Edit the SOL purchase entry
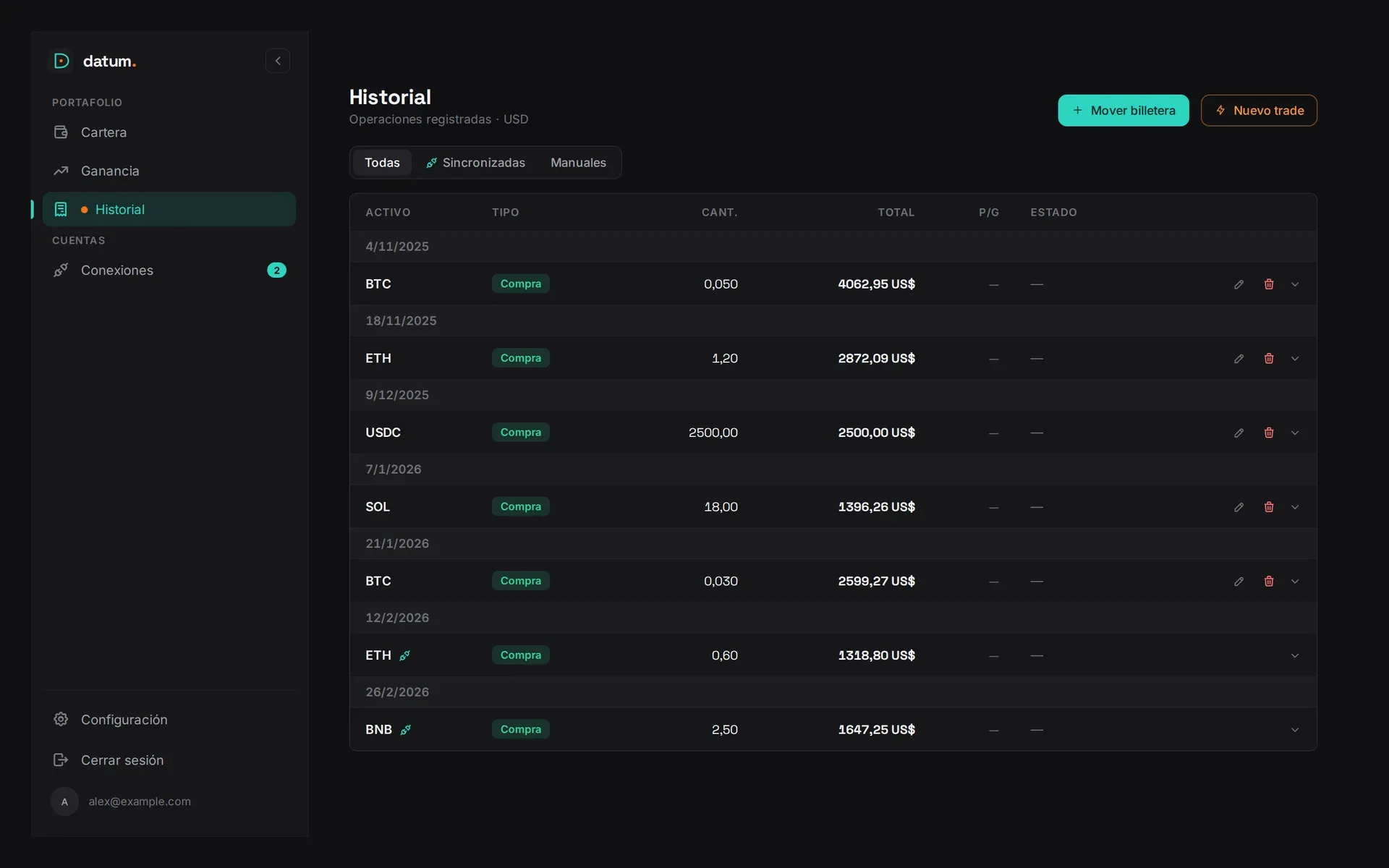Viewport: 1389px width, 868px height. pos(1239,507)
